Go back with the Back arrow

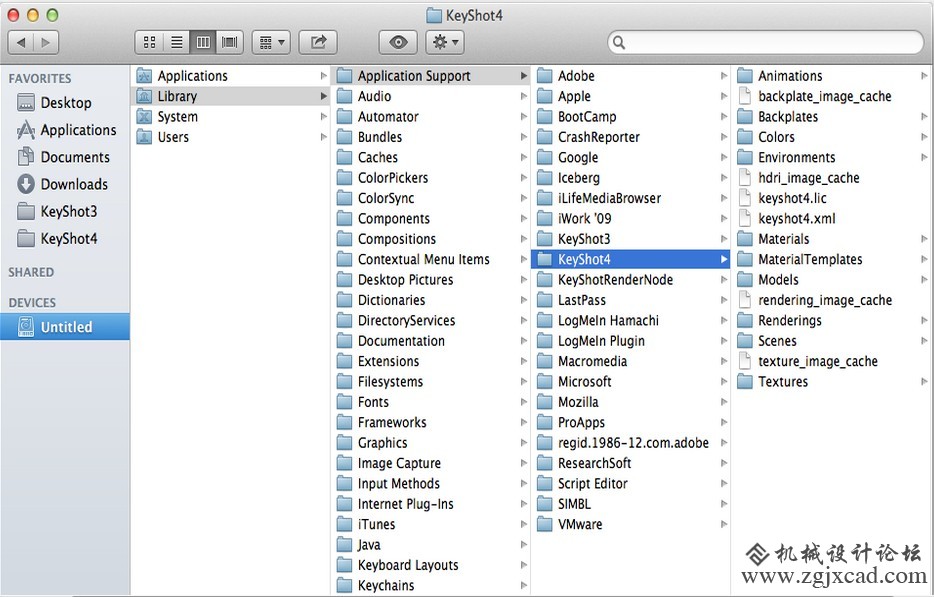pyautogui.click(x=21, y=42)
